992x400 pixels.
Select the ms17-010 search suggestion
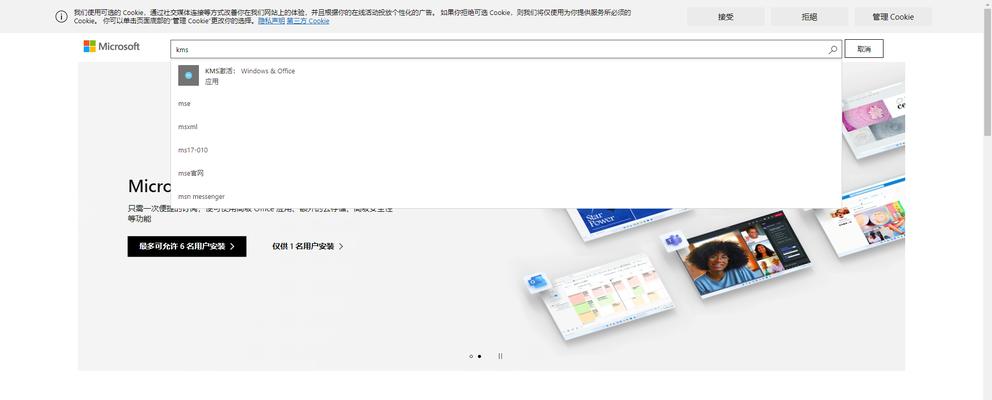(506, 150)
